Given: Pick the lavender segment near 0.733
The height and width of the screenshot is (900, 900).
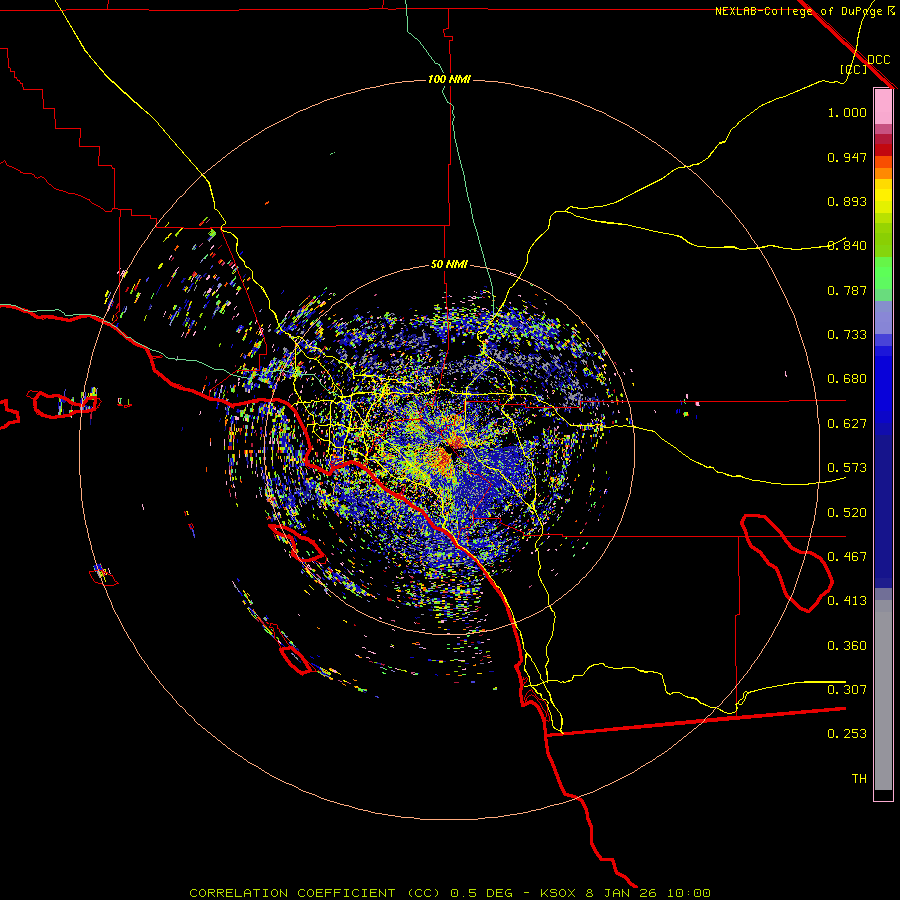Looking at the screenshot, I should pos(883,317).
